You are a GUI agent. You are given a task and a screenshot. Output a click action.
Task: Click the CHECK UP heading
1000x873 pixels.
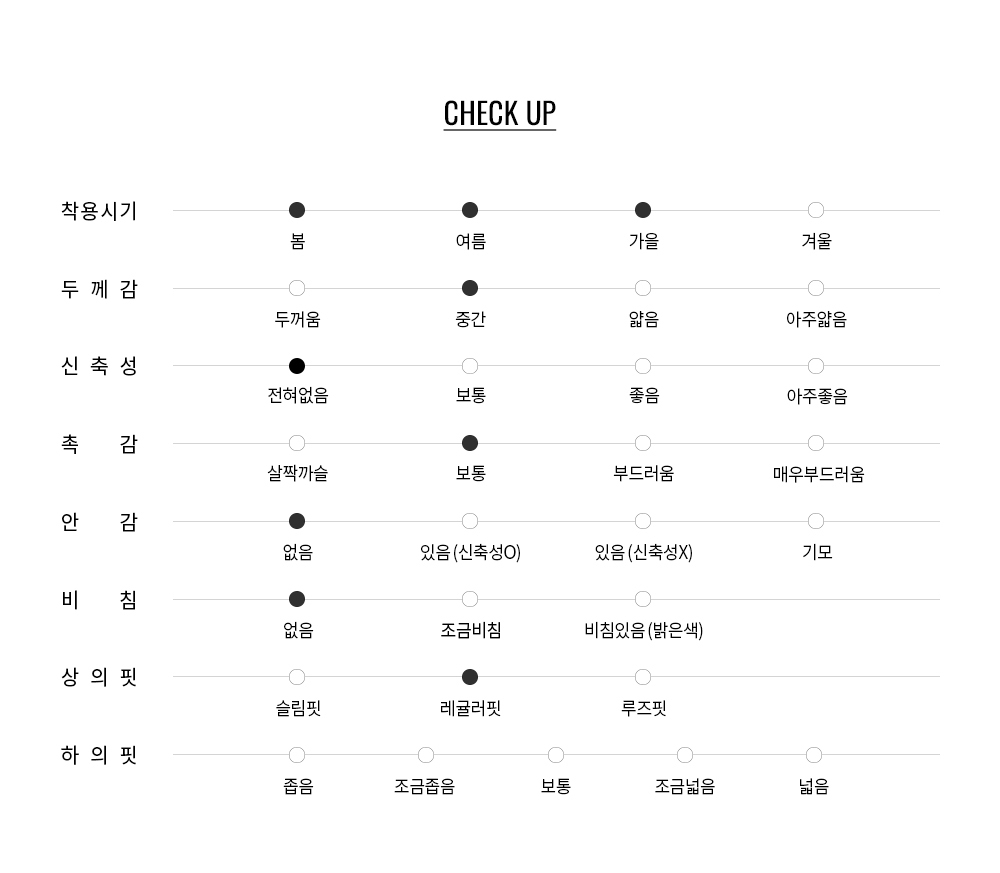point(499,114)
